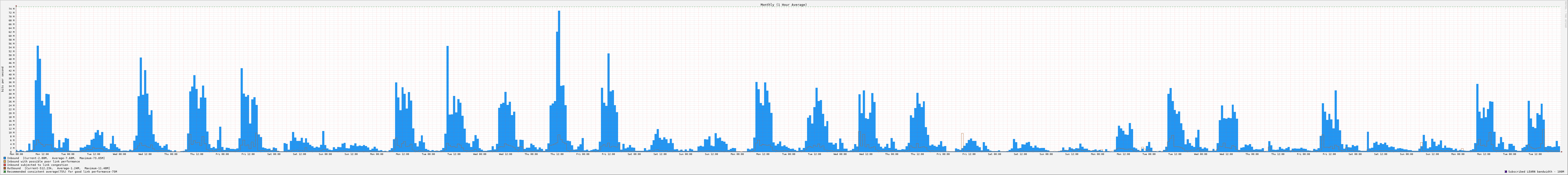1568x175 pixels.
Task: Click the Inbound subjected to link congestion text
Action: click(x=38, y=165)
